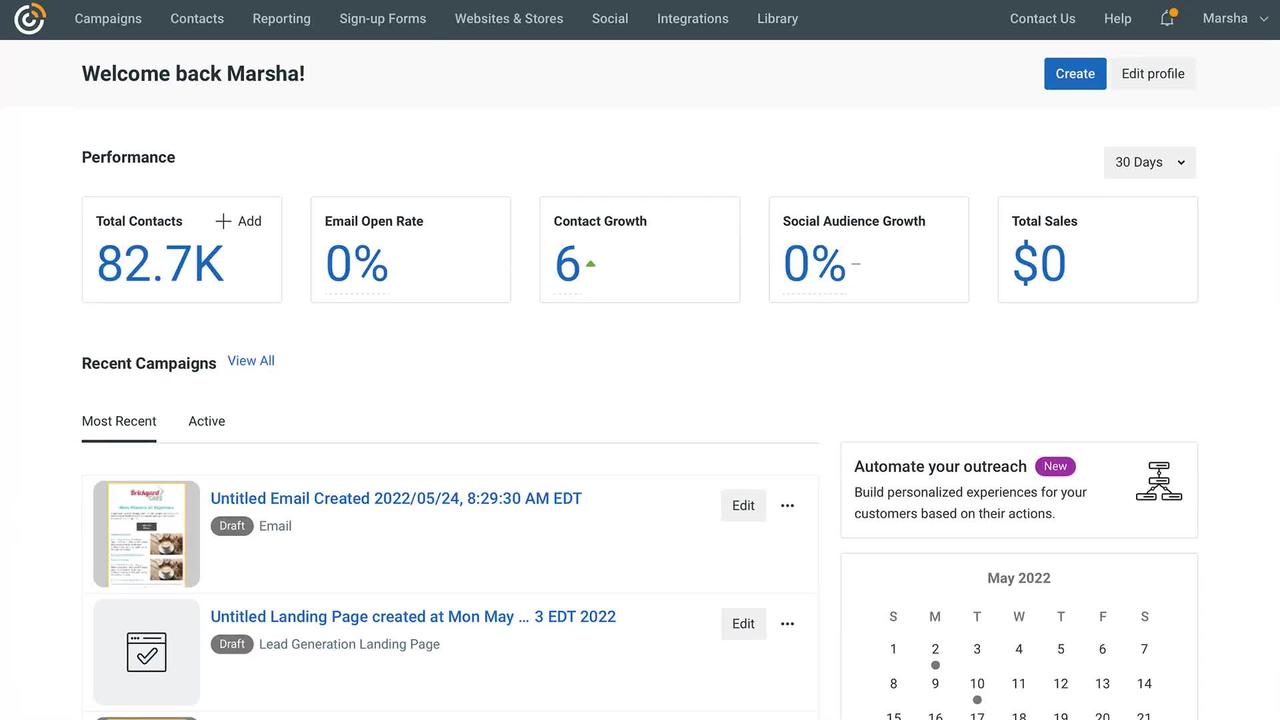The width and height of the screenshot is (1280, 720).
Task: Select the Most Recent tab
Action: (119, 421)
